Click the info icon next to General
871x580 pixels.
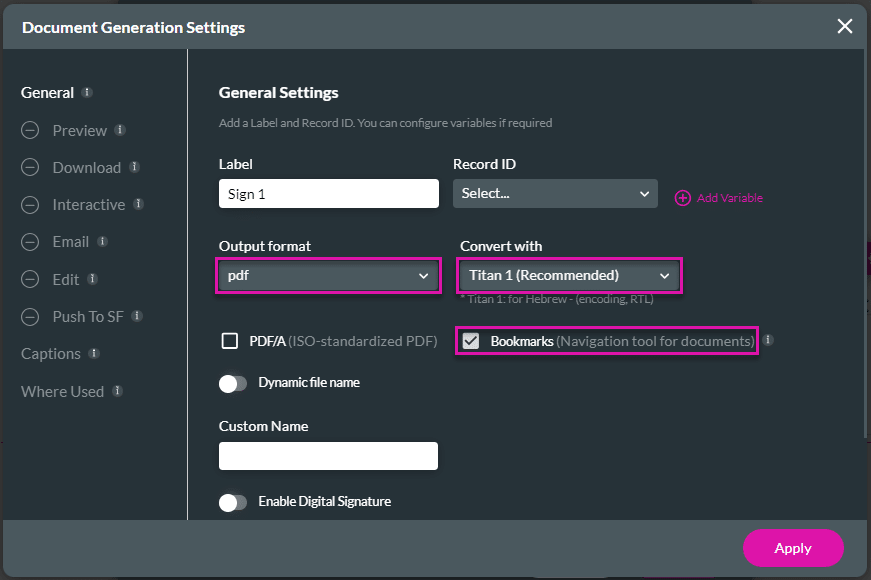[x=85, y=92]
